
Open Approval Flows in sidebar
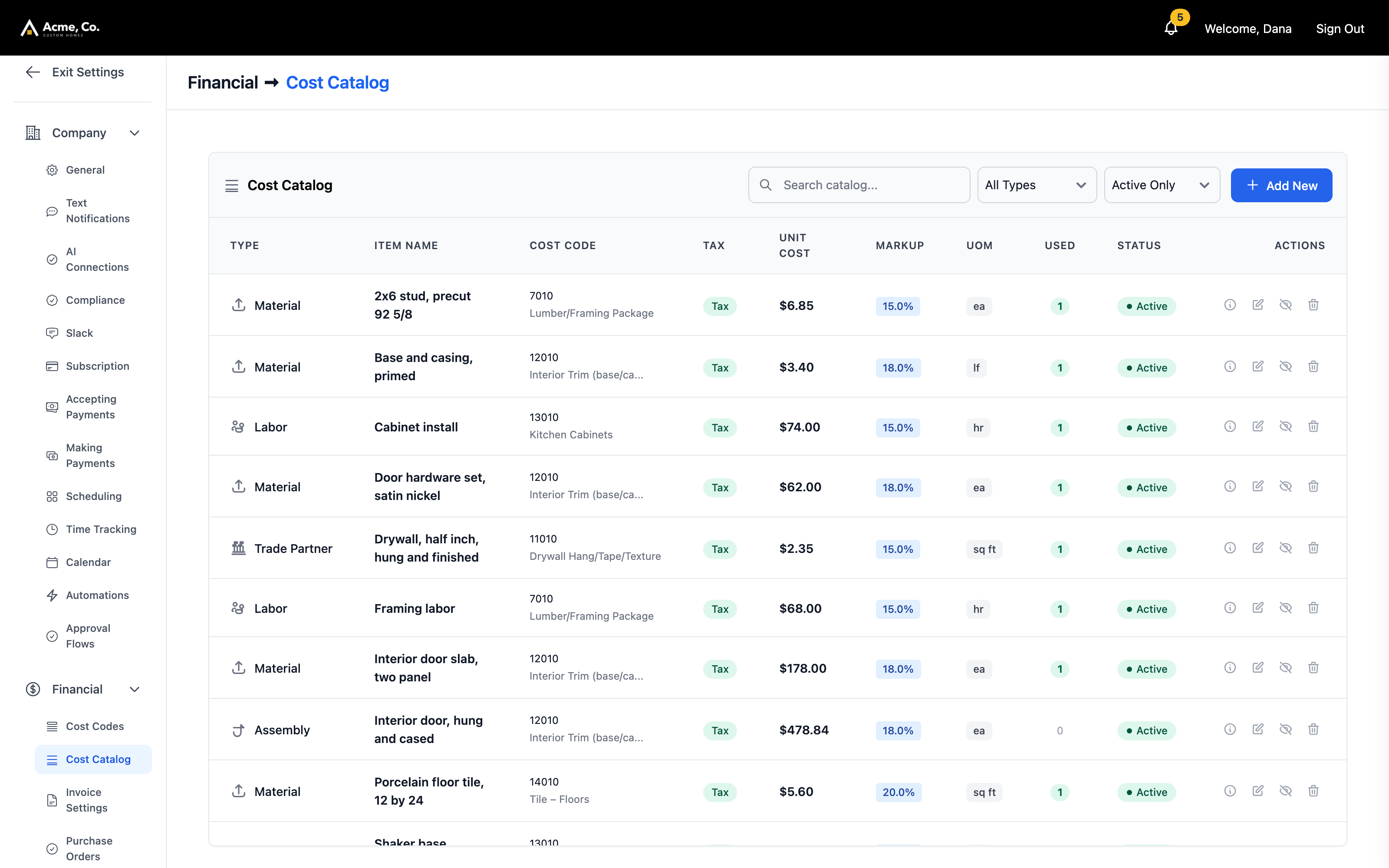(x=93, y=636)
